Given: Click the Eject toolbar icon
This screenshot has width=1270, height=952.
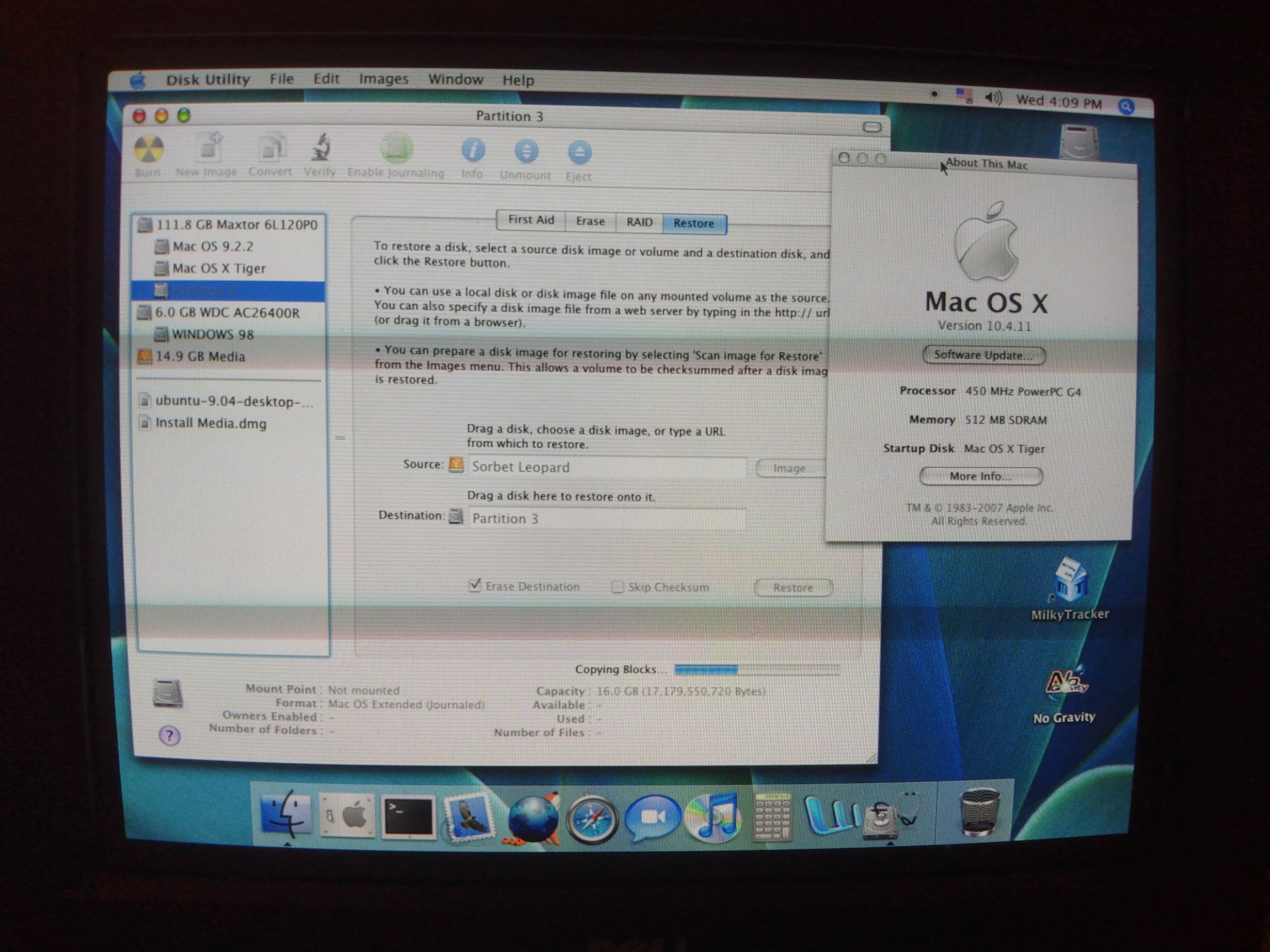Looking at the screenshot, I should (x=578, y=153).
